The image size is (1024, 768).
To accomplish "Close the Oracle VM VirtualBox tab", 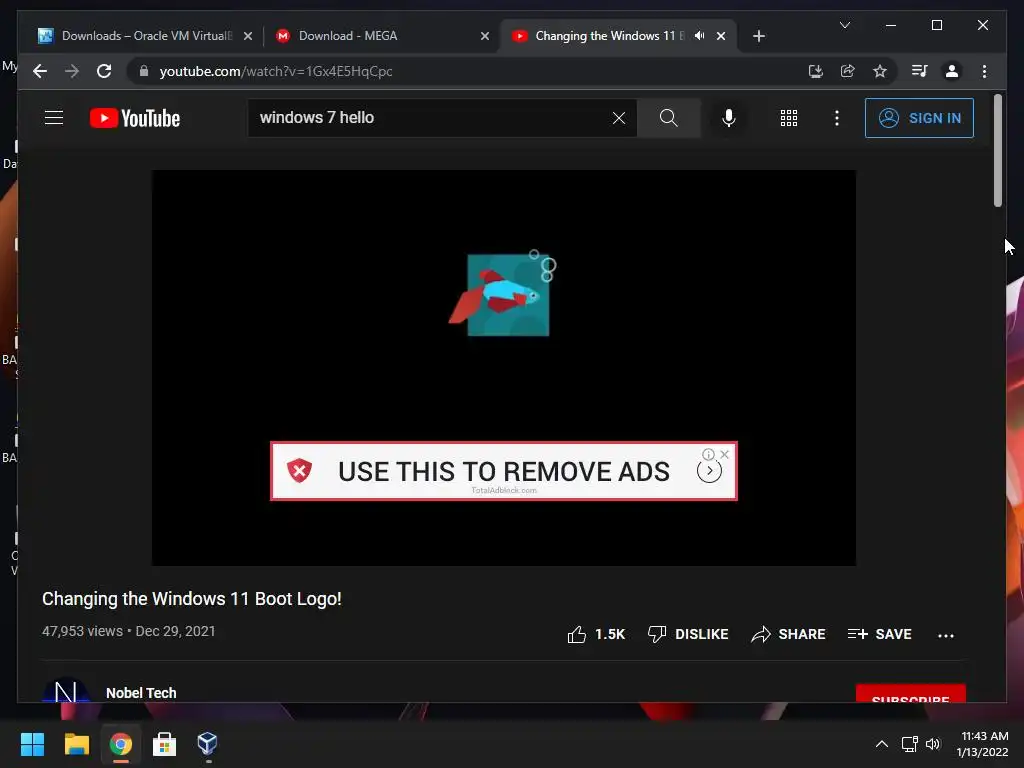I will [248, 36].
